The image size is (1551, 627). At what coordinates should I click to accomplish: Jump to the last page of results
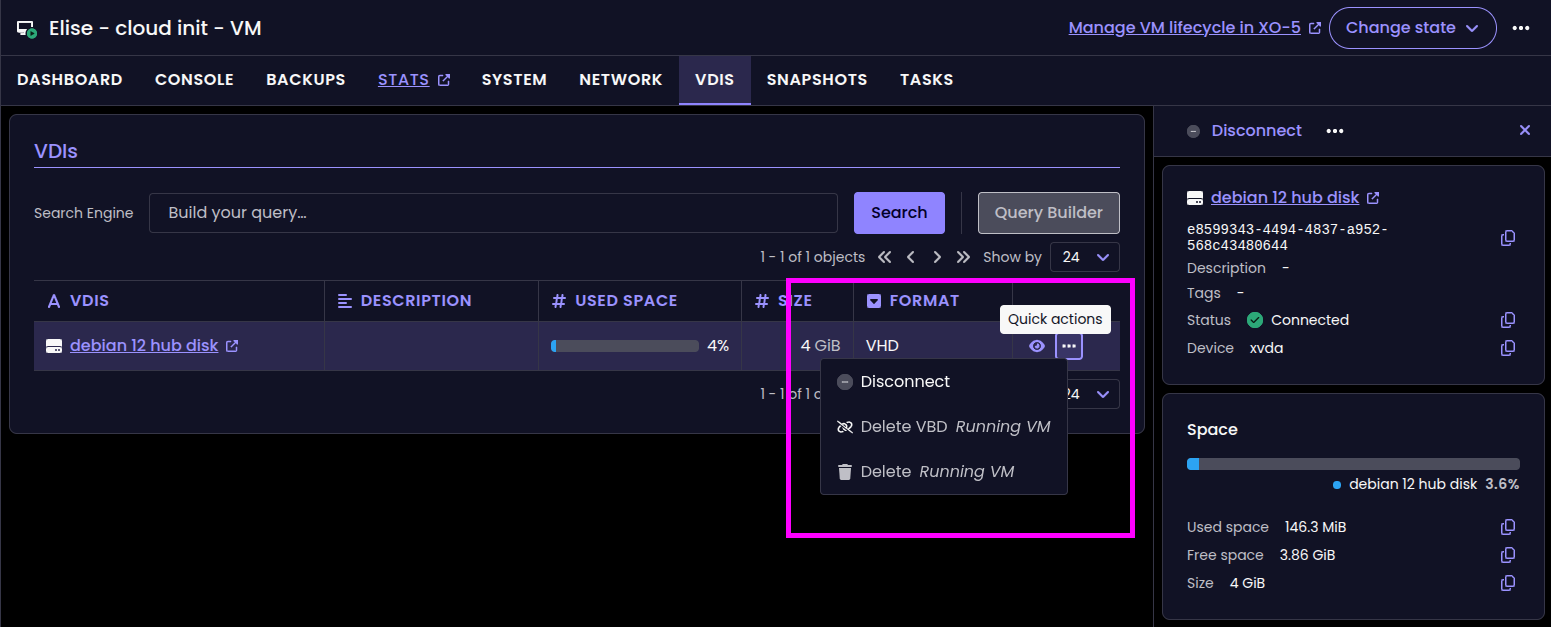(x=963, y=257)
